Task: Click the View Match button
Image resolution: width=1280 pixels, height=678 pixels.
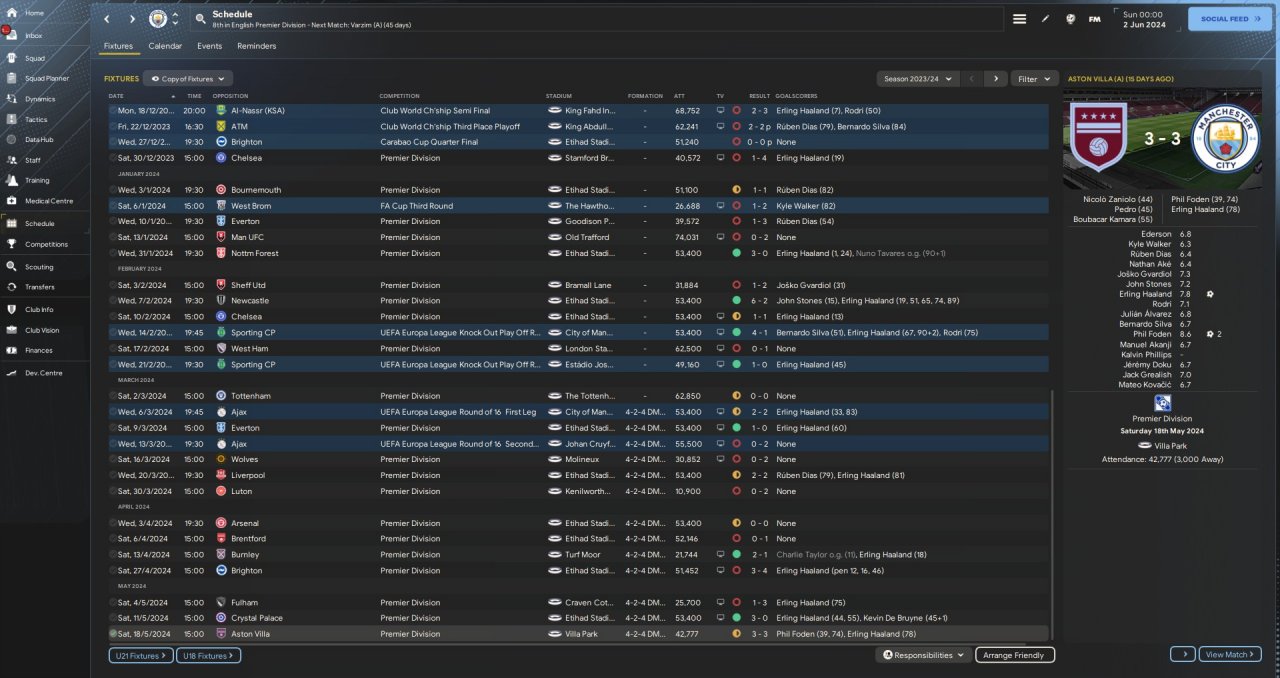Action: click(x=1230, y=654)
